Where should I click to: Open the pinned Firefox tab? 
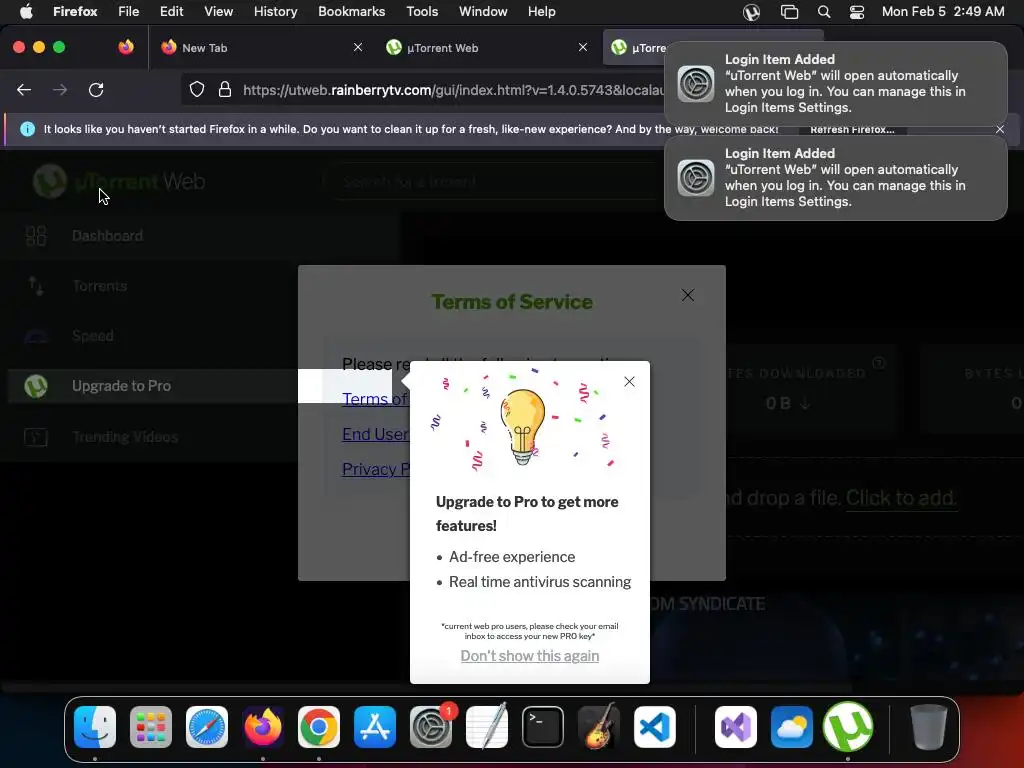(125, 47)
